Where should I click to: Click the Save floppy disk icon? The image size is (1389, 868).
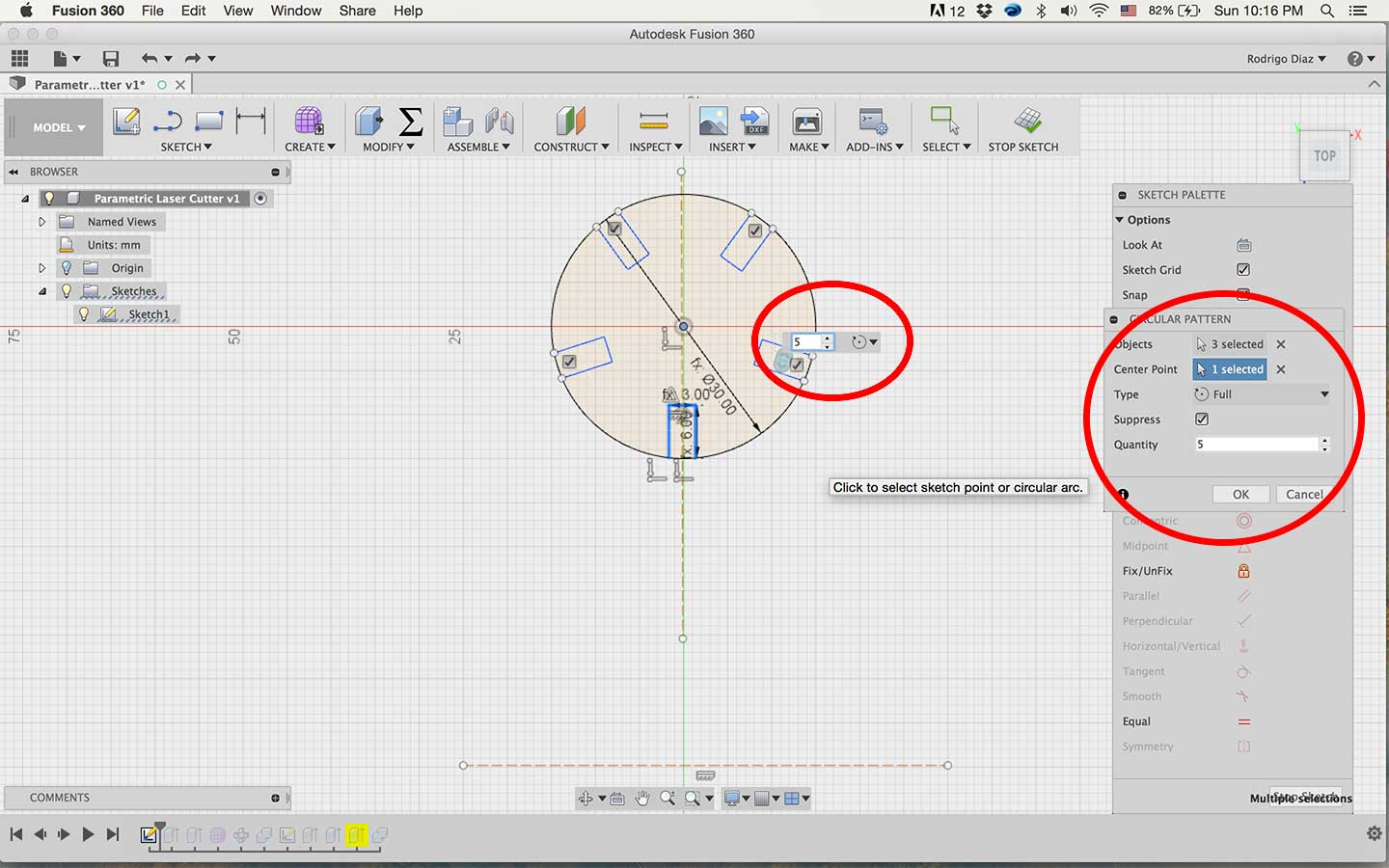click(111, 59)
